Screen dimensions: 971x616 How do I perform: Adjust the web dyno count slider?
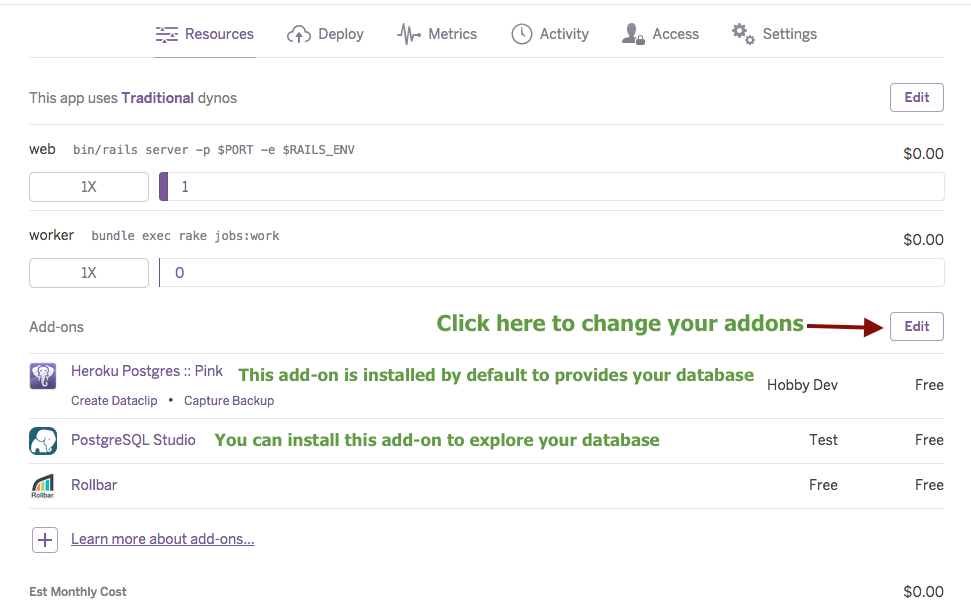pos(552,187)
